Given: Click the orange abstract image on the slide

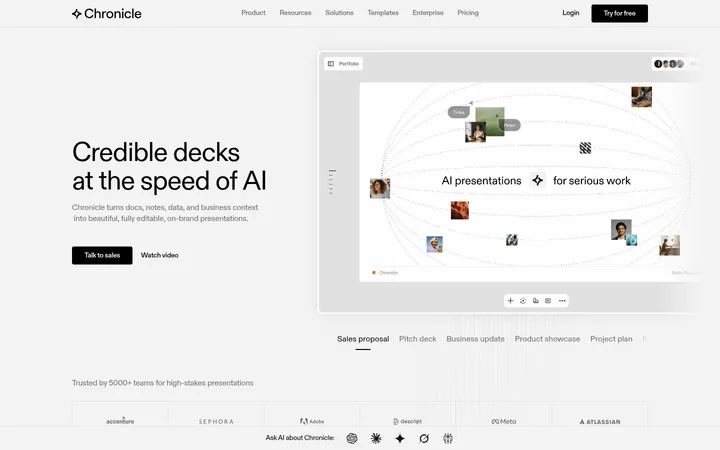Looking at the screenshot, I should [x=460, y=210].
